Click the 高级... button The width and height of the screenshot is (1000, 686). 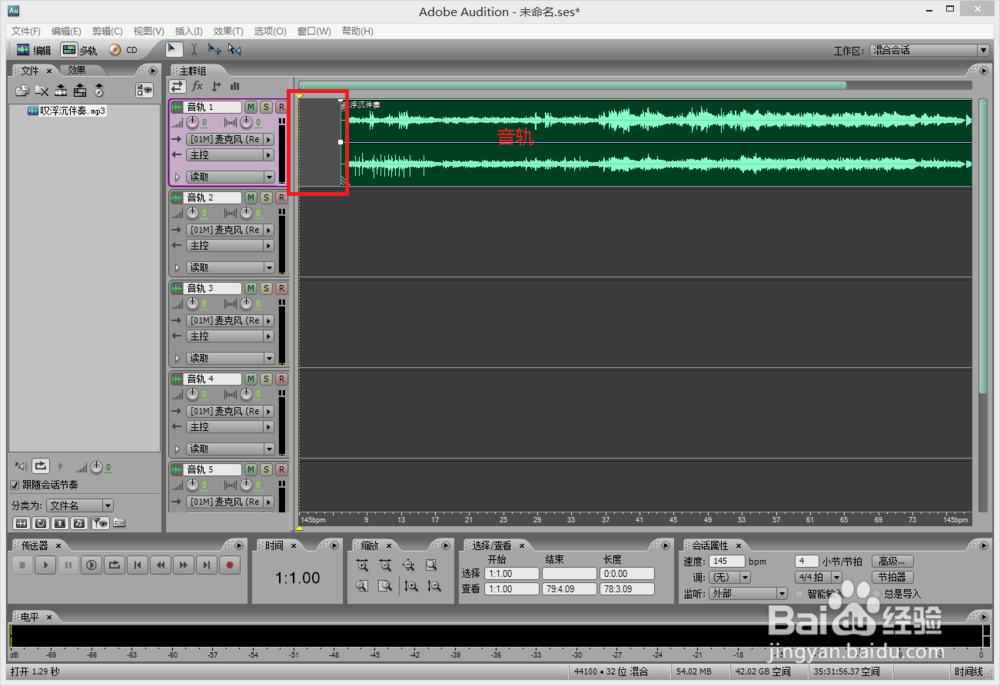892,561
